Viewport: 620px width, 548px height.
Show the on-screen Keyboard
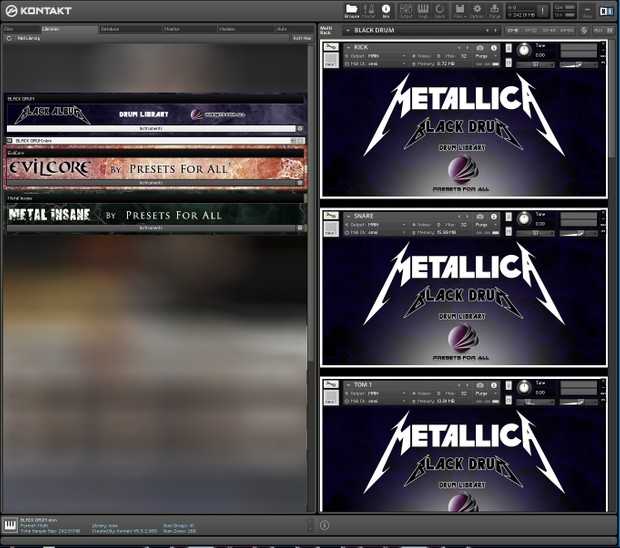coord(423,11)
